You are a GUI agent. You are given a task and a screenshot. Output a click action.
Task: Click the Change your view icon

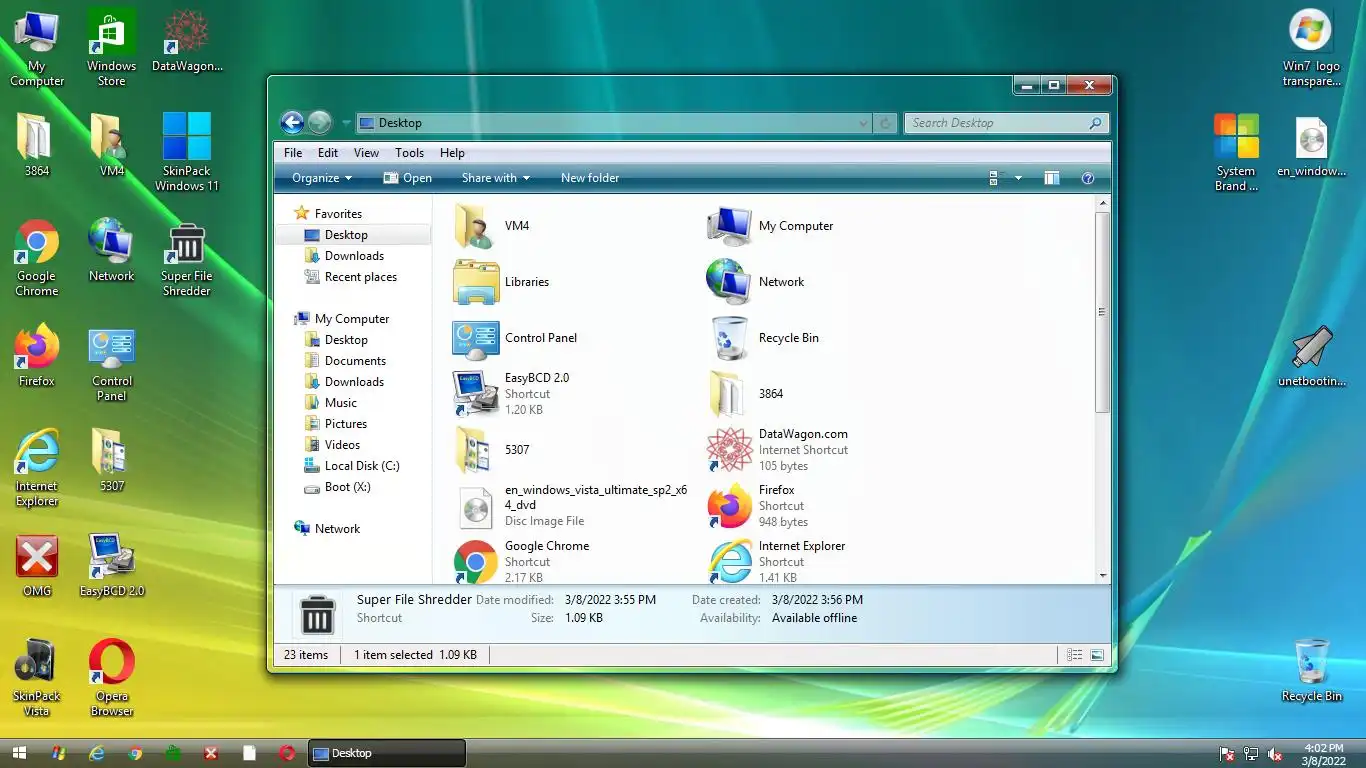click(x=994, y=178)
